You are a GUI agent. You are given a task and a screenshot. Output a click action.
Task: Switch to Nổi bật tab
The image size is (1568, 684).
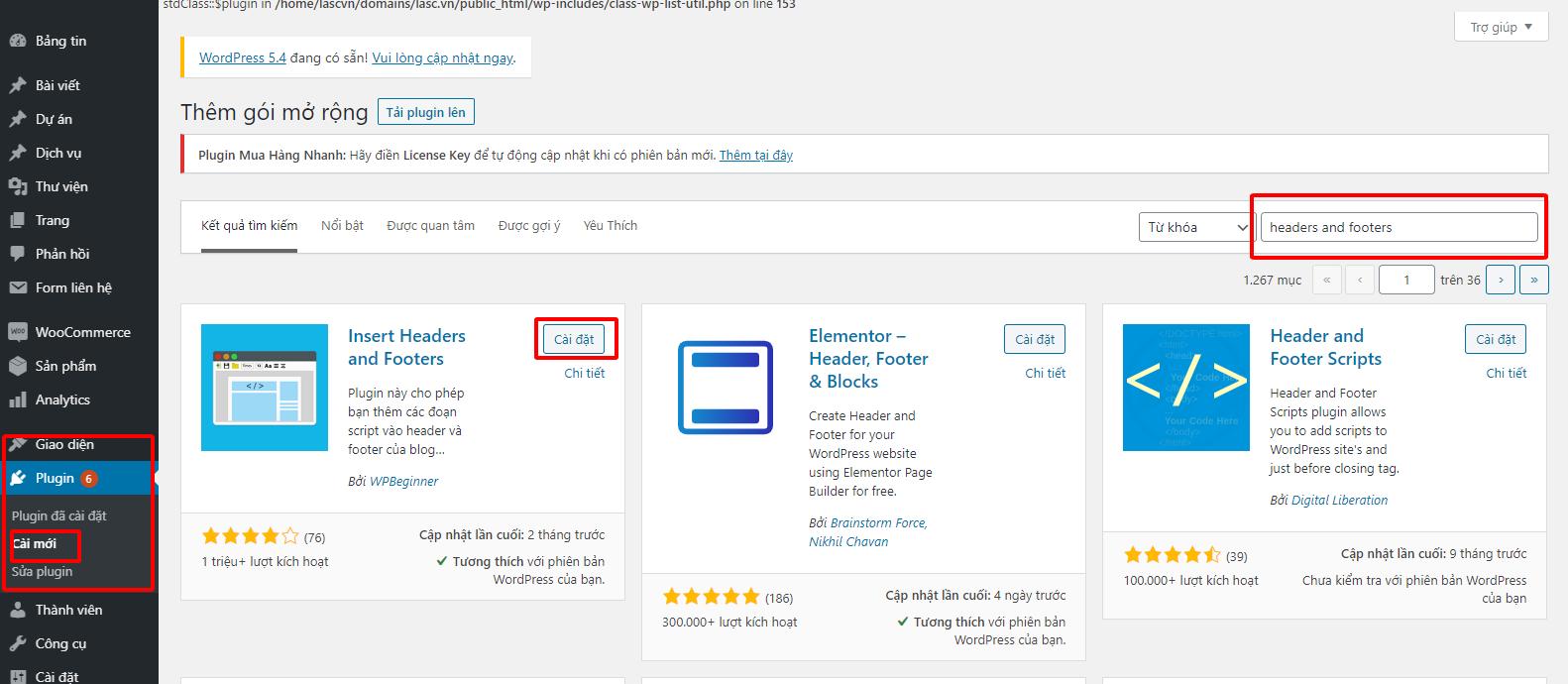click(342, 226)
